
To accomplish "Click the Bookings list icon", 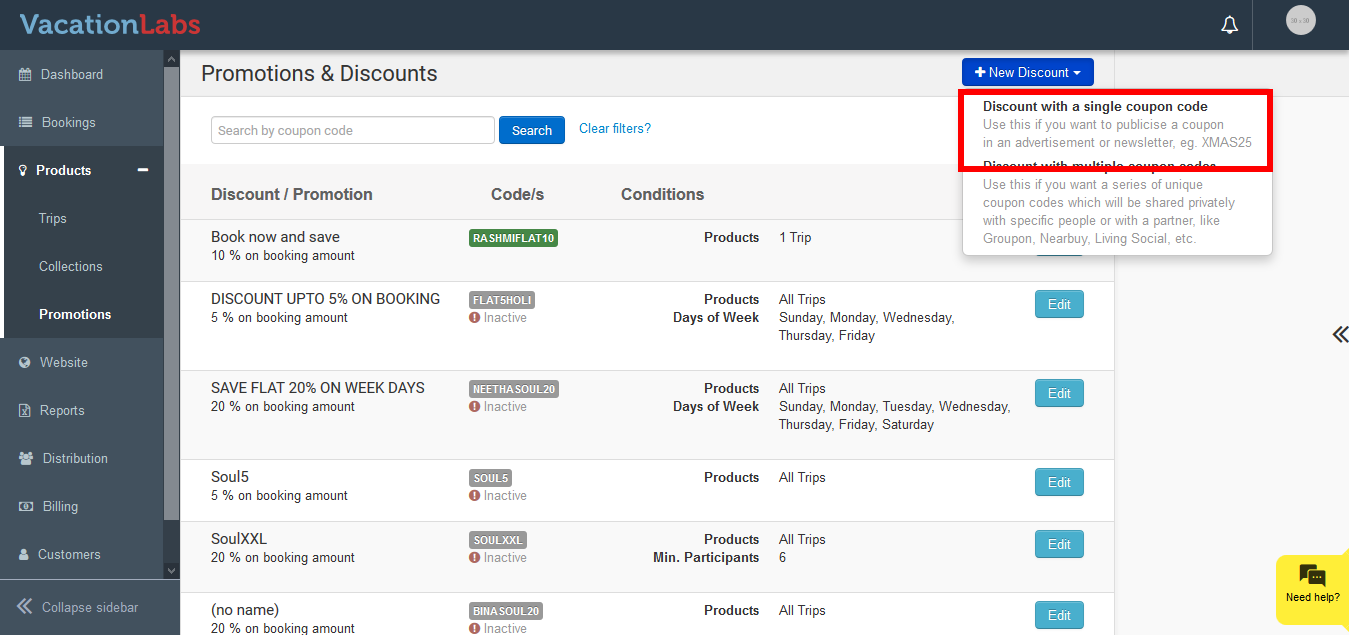I will (26, 123).
